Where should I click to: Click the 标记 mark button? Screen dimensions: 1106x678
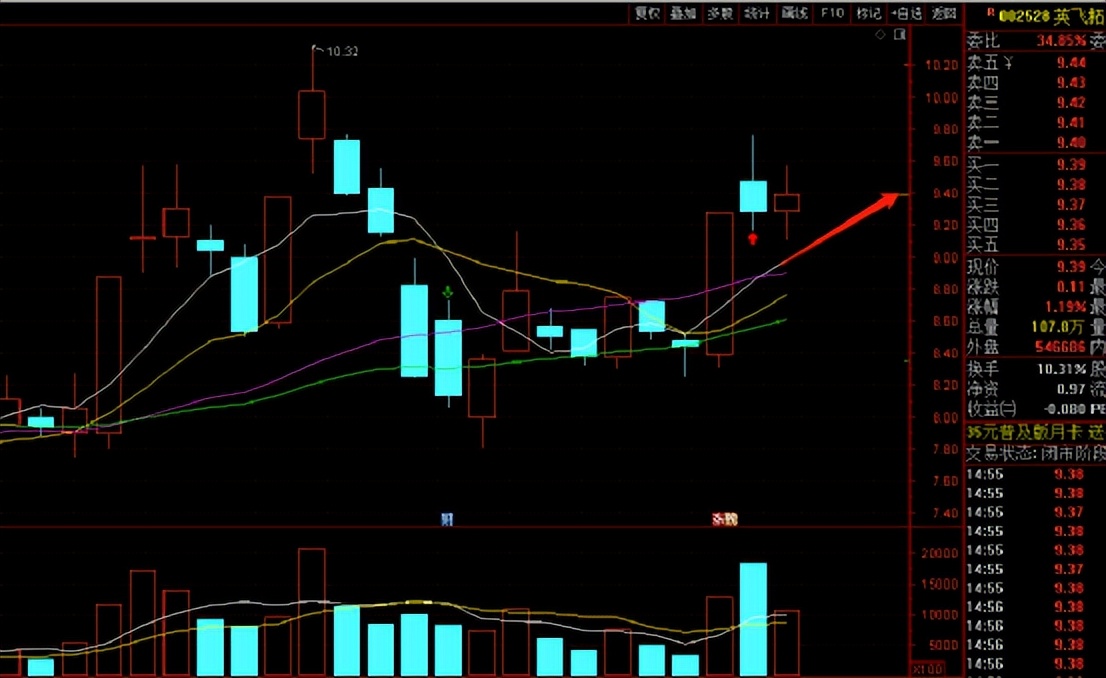point(868,13)
